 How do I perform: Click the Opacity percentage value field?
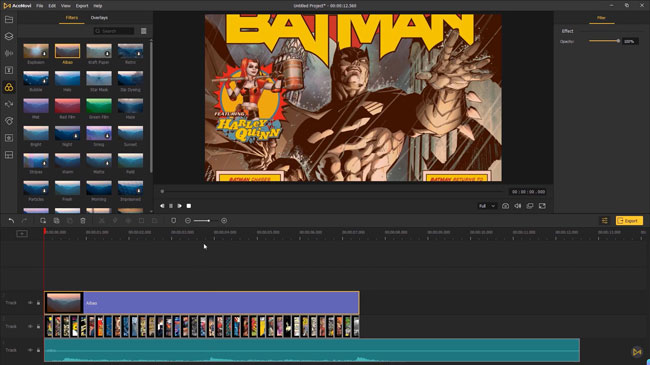630,41
